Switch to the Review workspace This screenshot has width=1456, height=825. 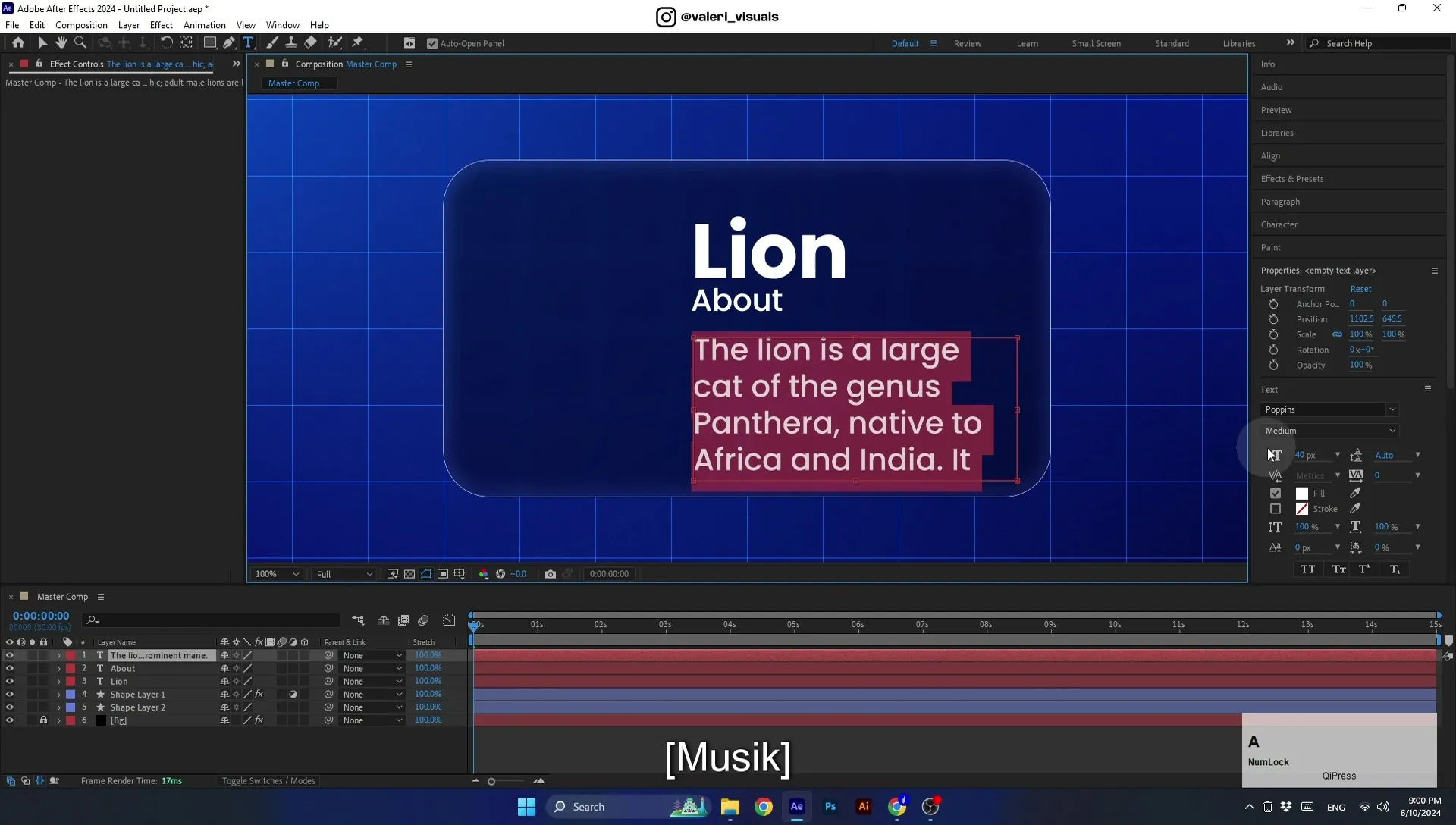pyautogui.click(x=967, y=44)
